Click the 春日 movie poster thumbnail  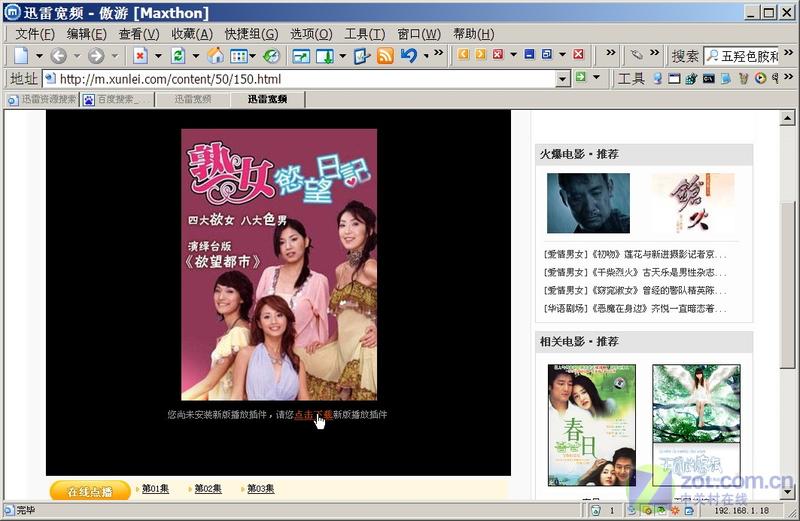[592, 425]
